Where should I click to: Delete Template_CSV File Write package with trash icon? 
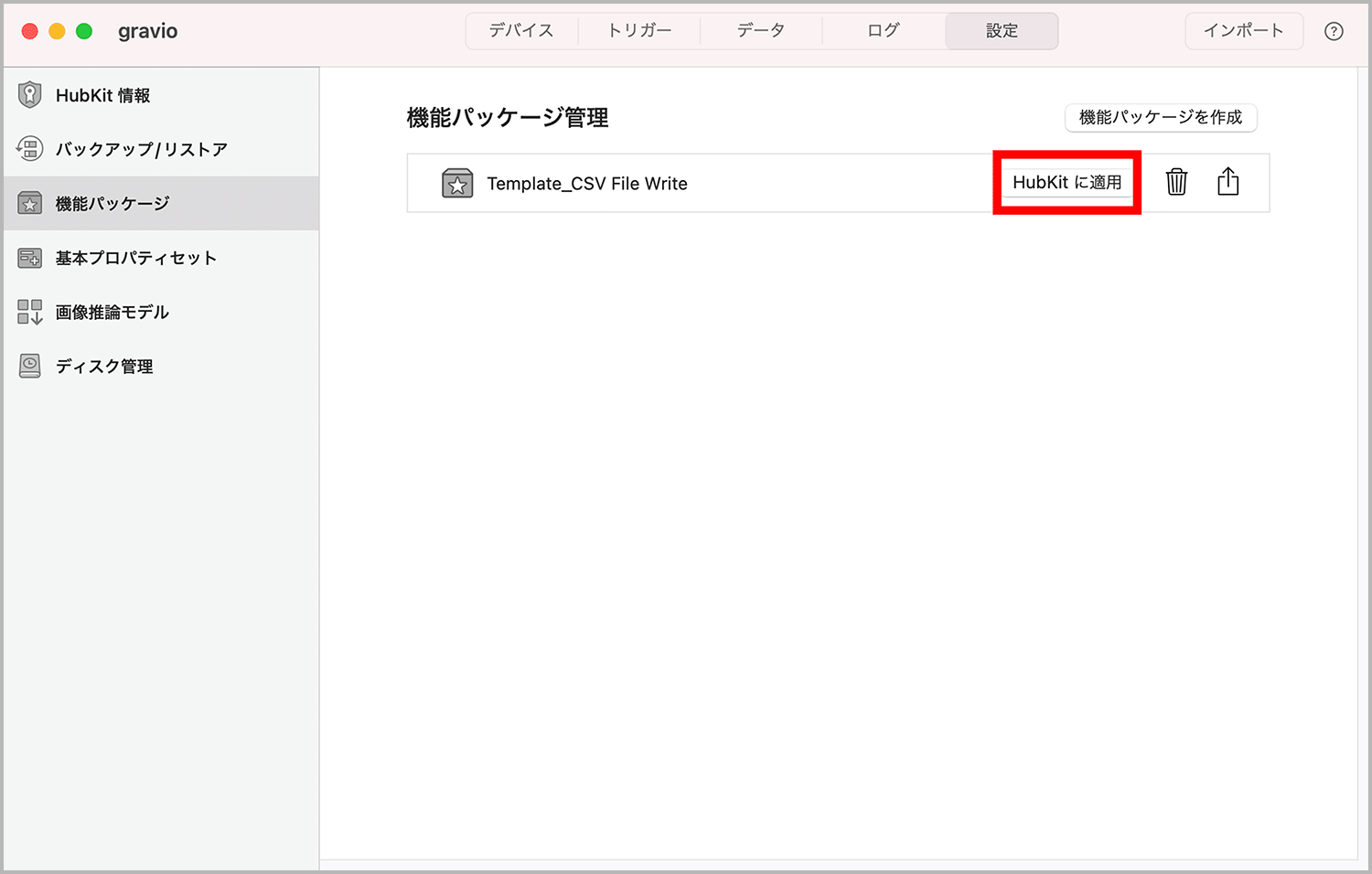click(1176, 182)
